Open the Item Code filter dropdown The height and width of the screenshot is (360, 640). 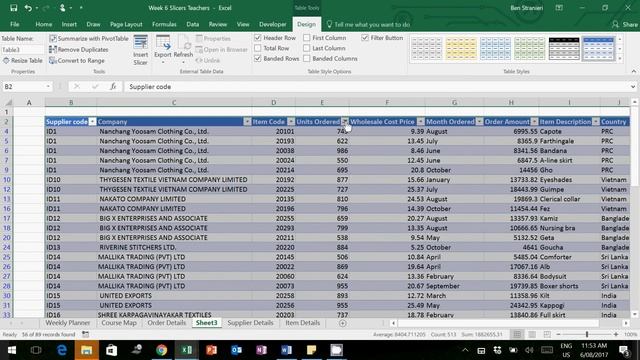(x=291, y=122)
